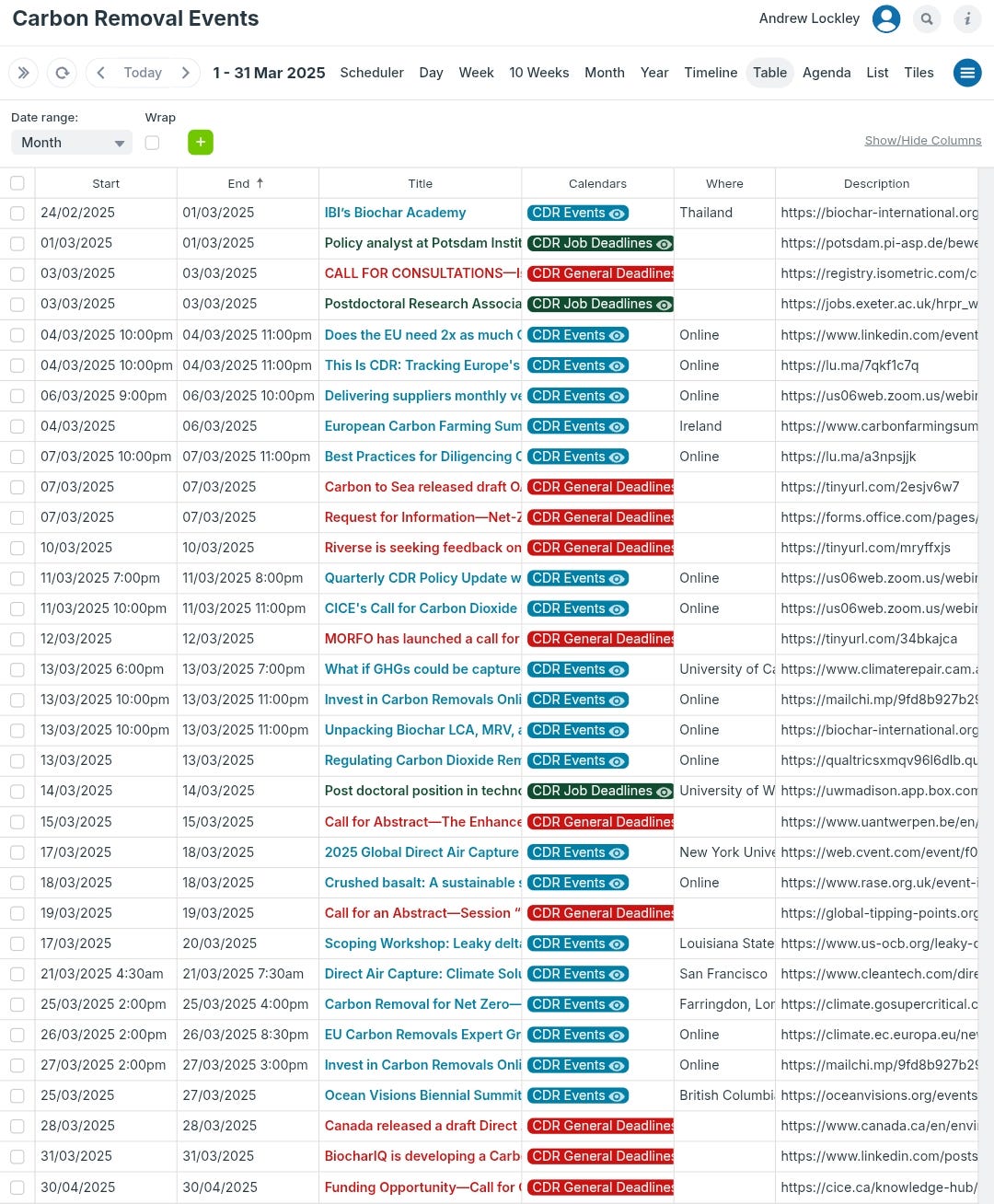Switch to Timeline view
The height and width of the screenshot is (1204, 994).
click(x=711, y=73)
